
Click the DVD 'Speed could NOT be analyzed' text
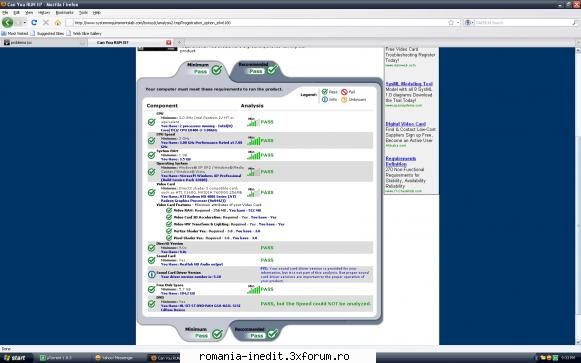(316, 304)
